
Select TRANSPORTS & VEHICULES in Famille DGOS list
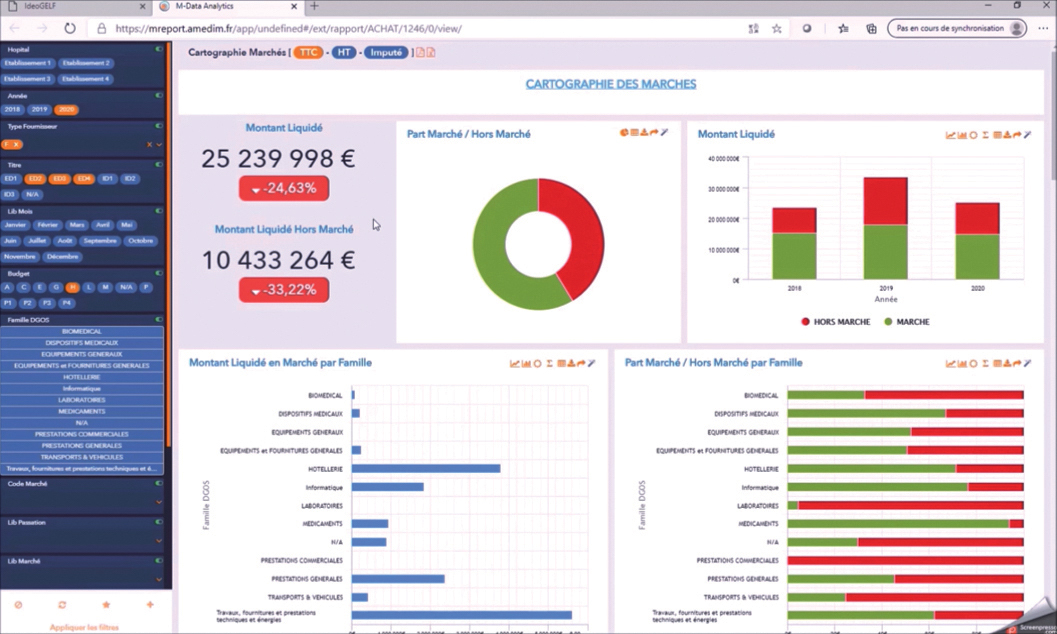[82, 457]
